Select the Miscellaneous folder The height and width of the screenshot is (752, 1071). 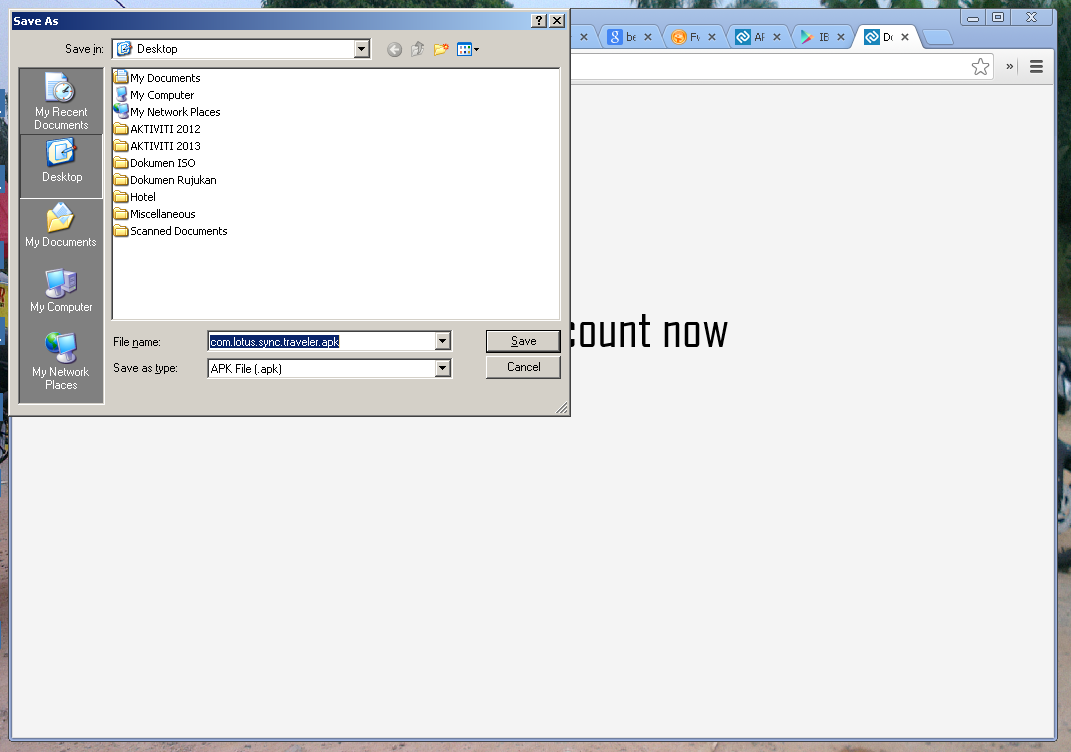155,214
